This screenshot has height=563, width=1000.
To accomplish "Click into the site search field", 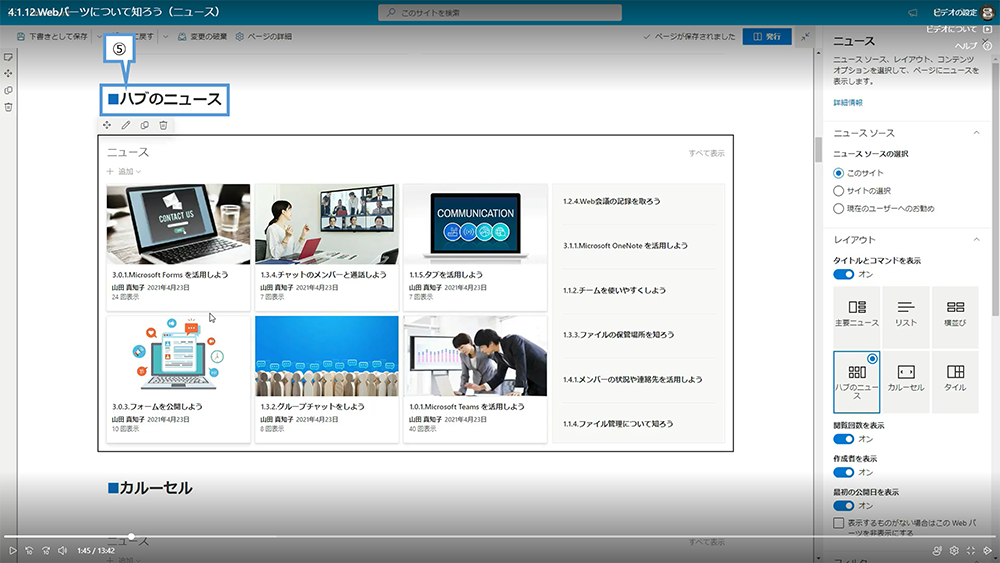I will pos(500,12).
